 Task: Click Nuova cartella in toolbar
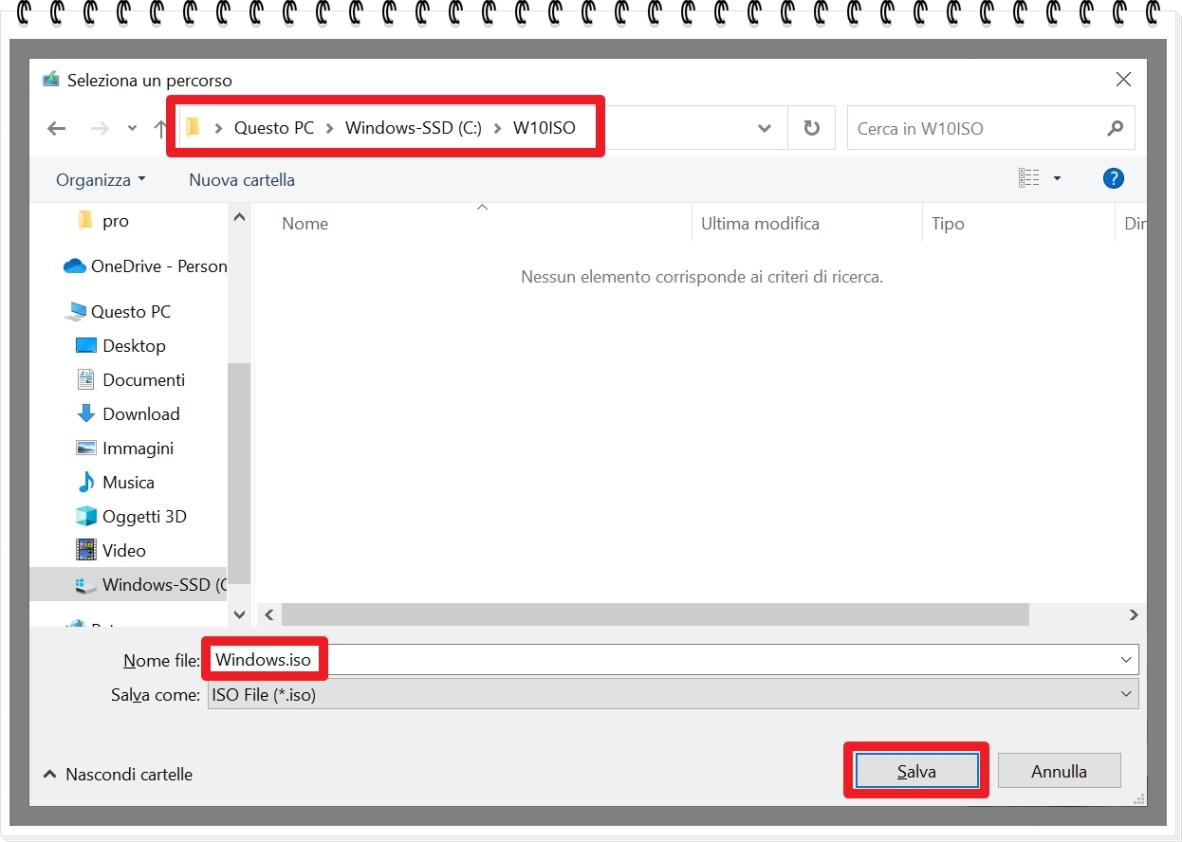pyautogui.click(x=241, y=180)
